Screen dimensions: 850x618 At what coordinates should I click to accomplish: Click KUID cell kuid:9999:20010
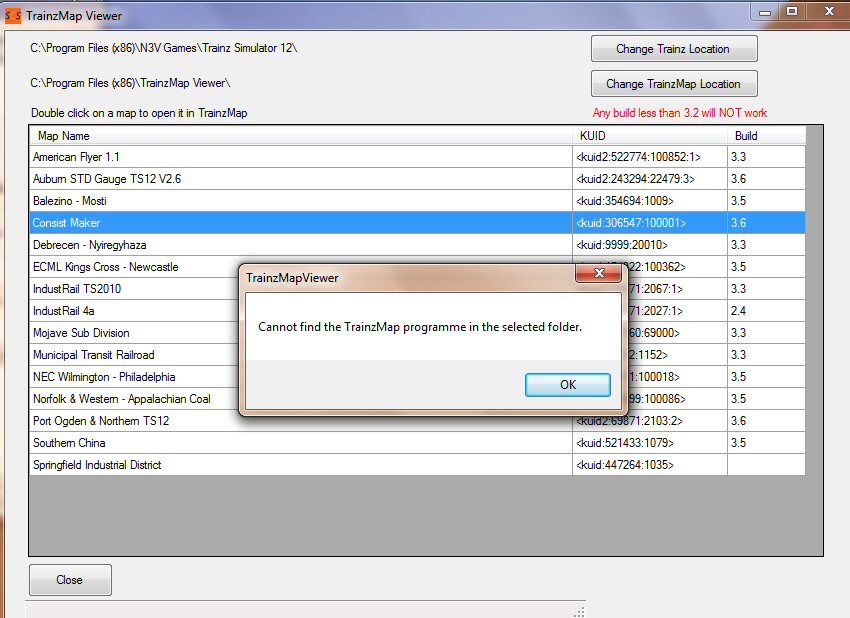650,244
